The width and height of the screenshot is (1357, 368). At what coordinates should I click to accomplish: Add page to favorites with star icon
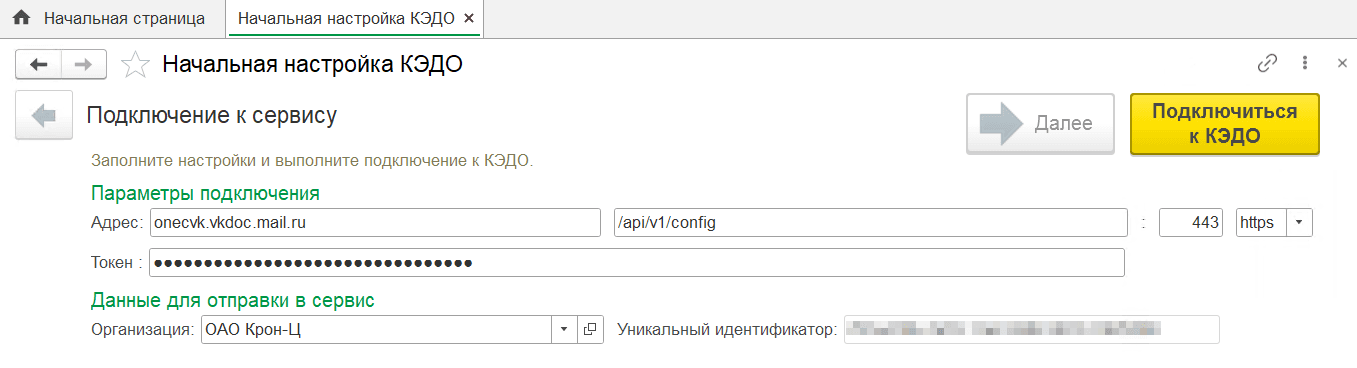click(x=134, y=65)
